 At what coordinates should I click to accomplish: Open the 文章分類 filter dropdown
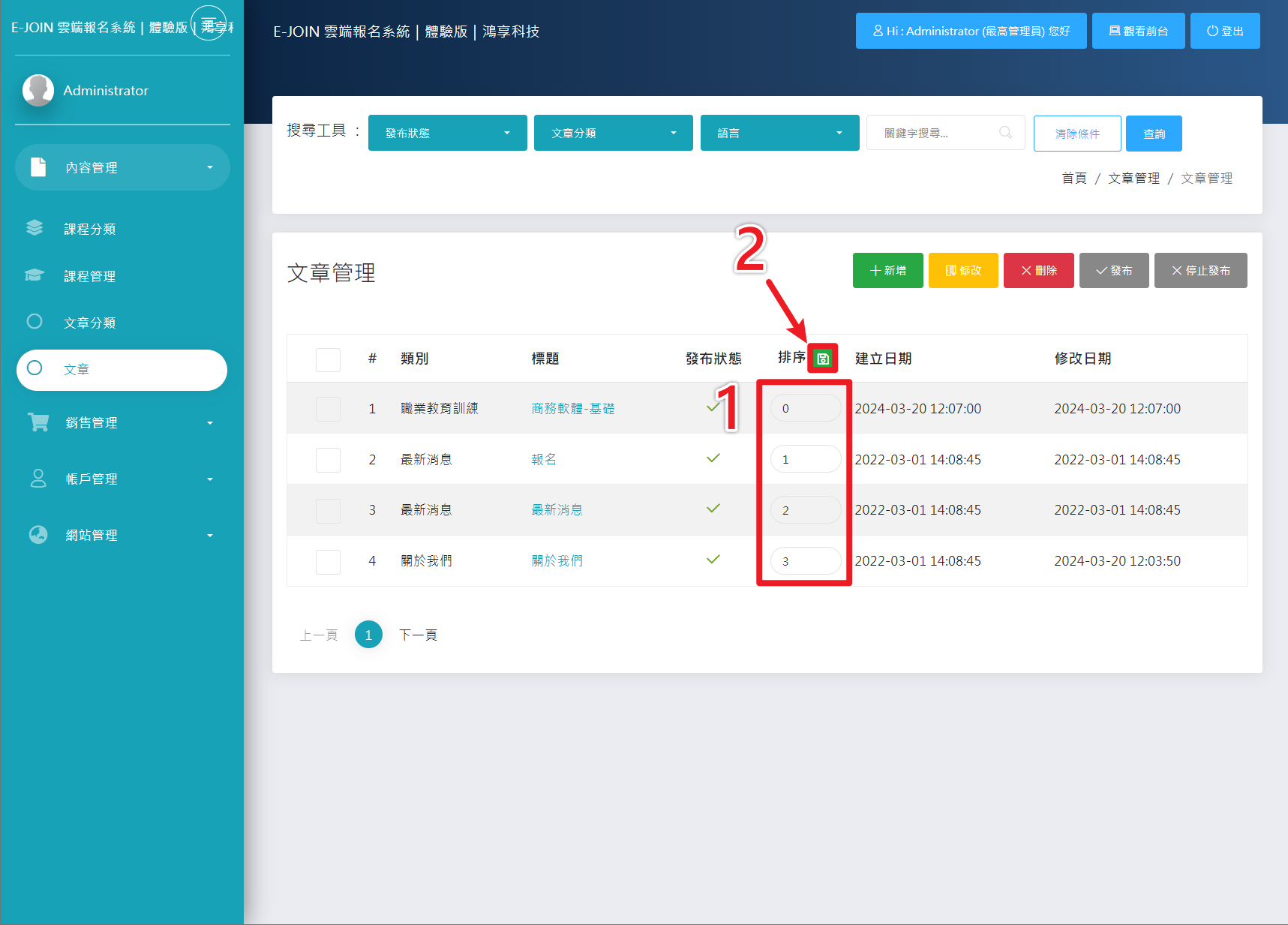tap(613, 133)
